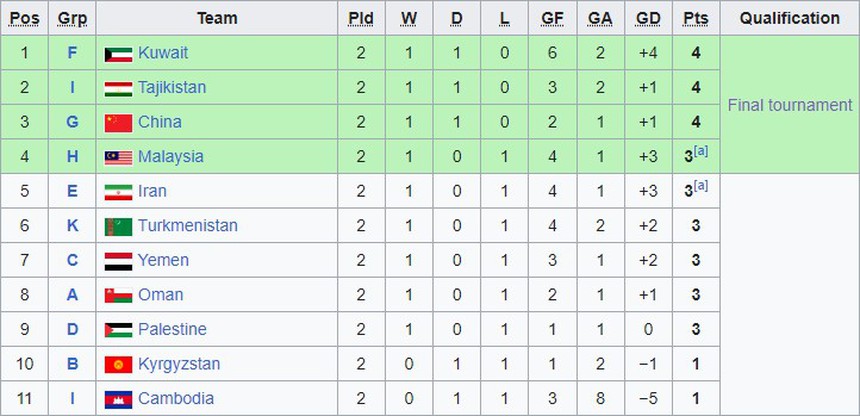Screen dimensions: 860x416
Task: Click footnote [a] beside Malaysia's points
Action: pos(701,151)
